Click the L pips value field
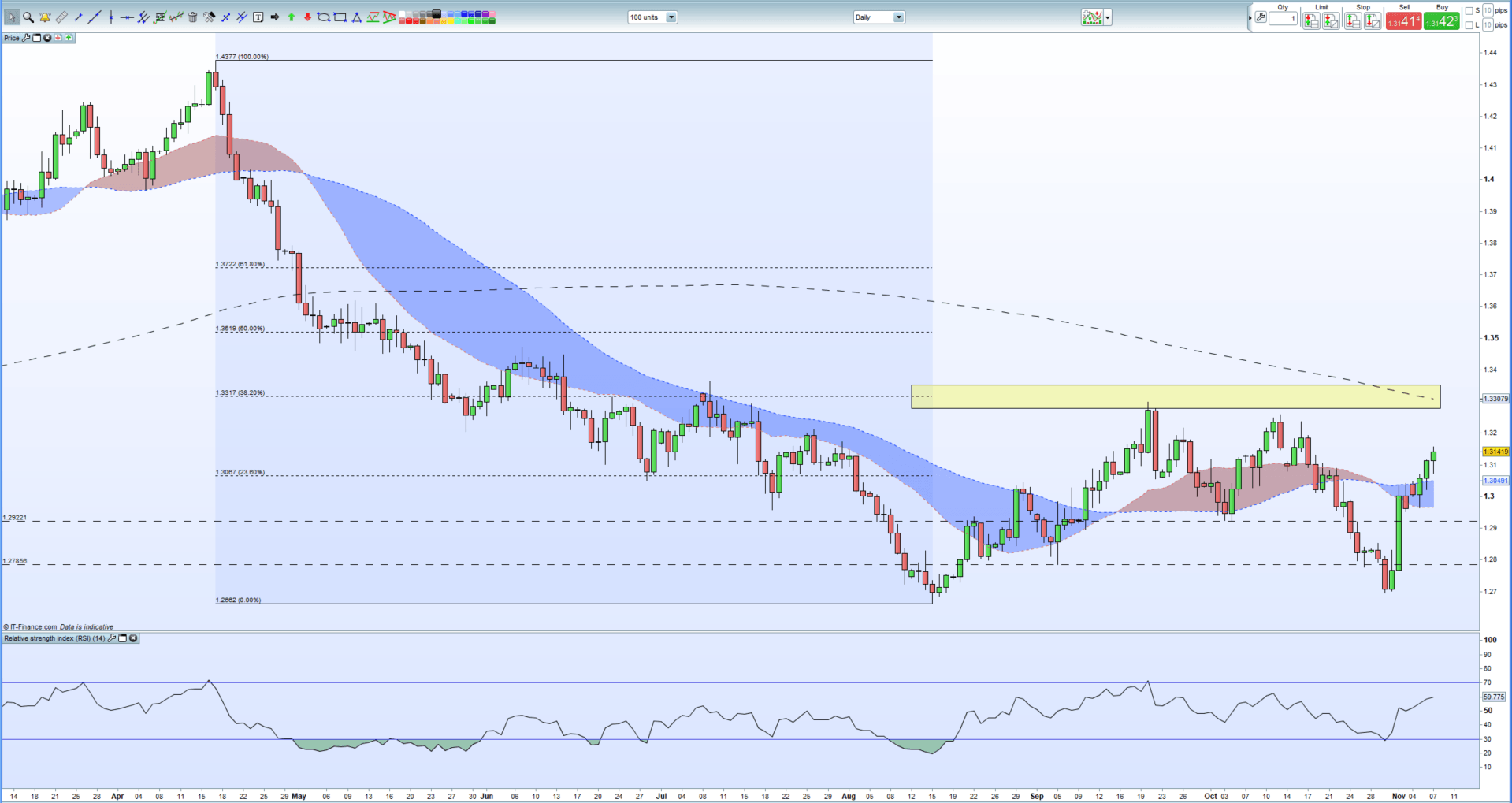This screenshot has height=803, width=1512. 1488,25
